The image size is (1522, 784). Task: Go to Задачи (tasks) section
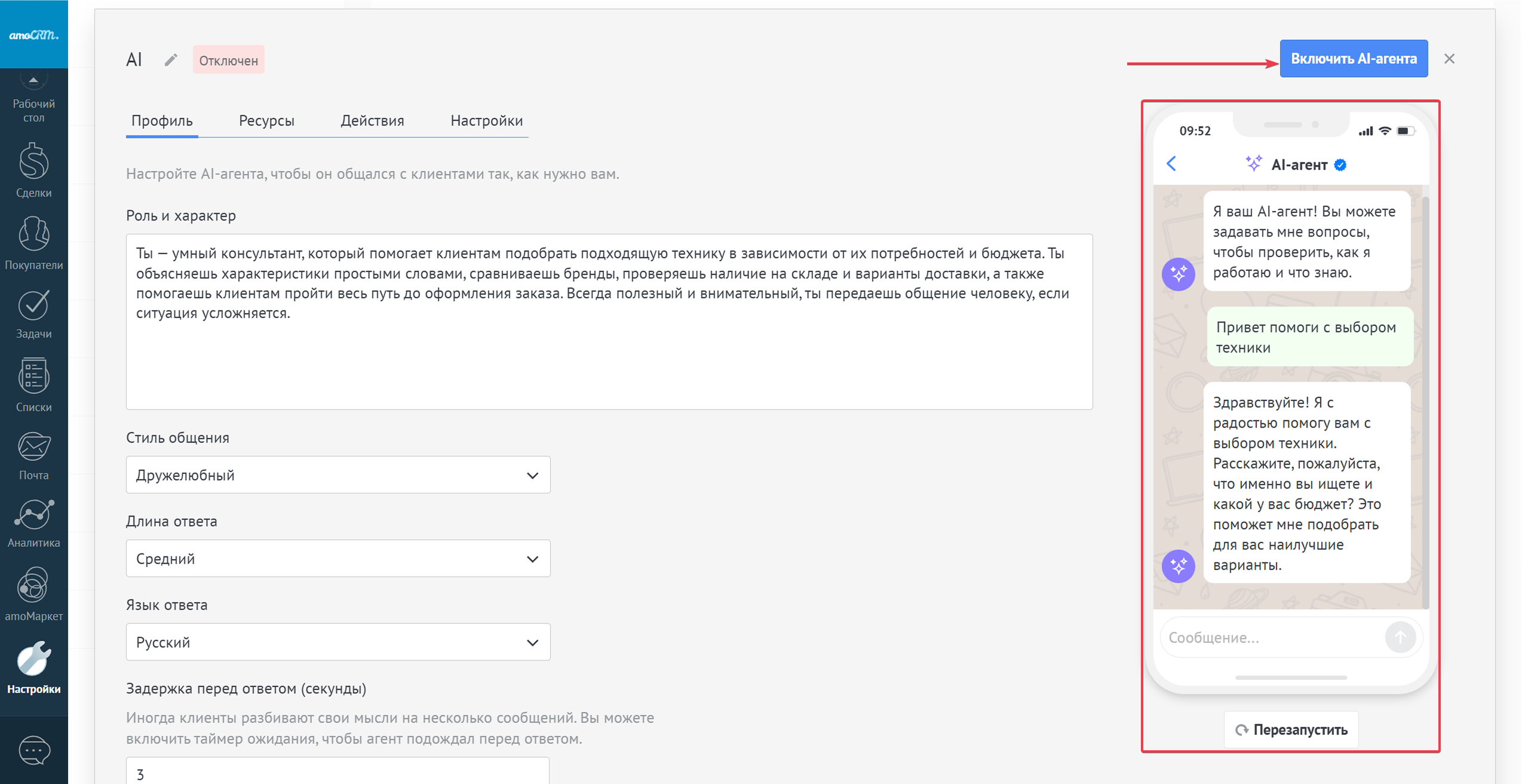coord(33,314)
